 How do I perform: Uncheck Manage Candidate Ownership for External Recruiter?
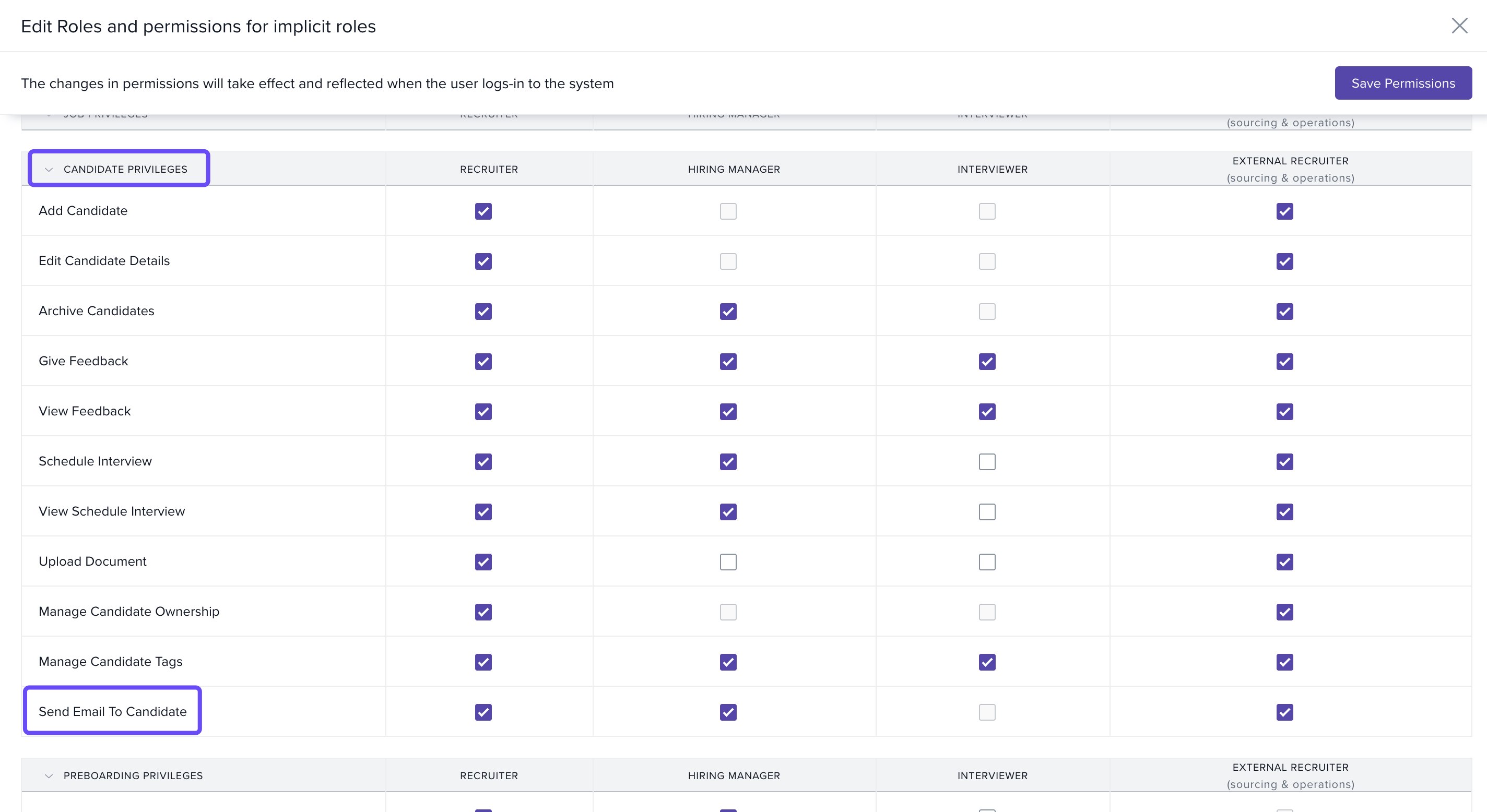tap(1284, 612)
